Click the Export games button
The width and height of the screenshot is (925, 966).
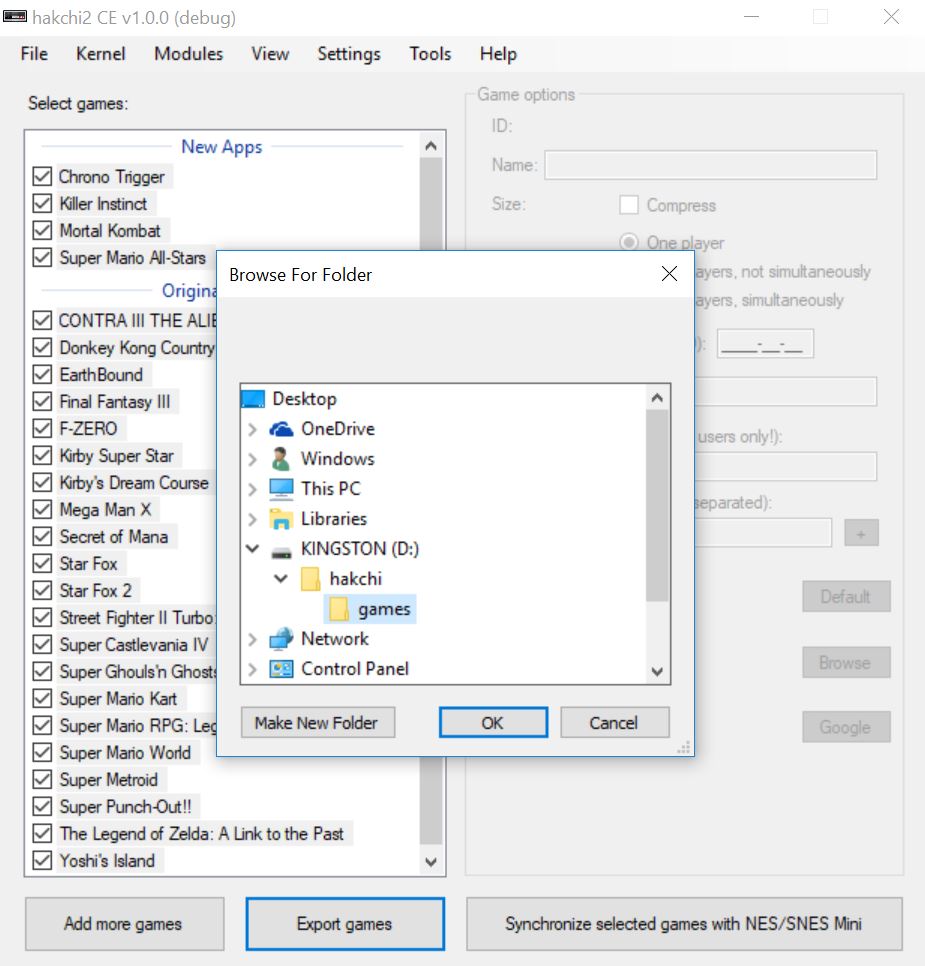[345, 924]
